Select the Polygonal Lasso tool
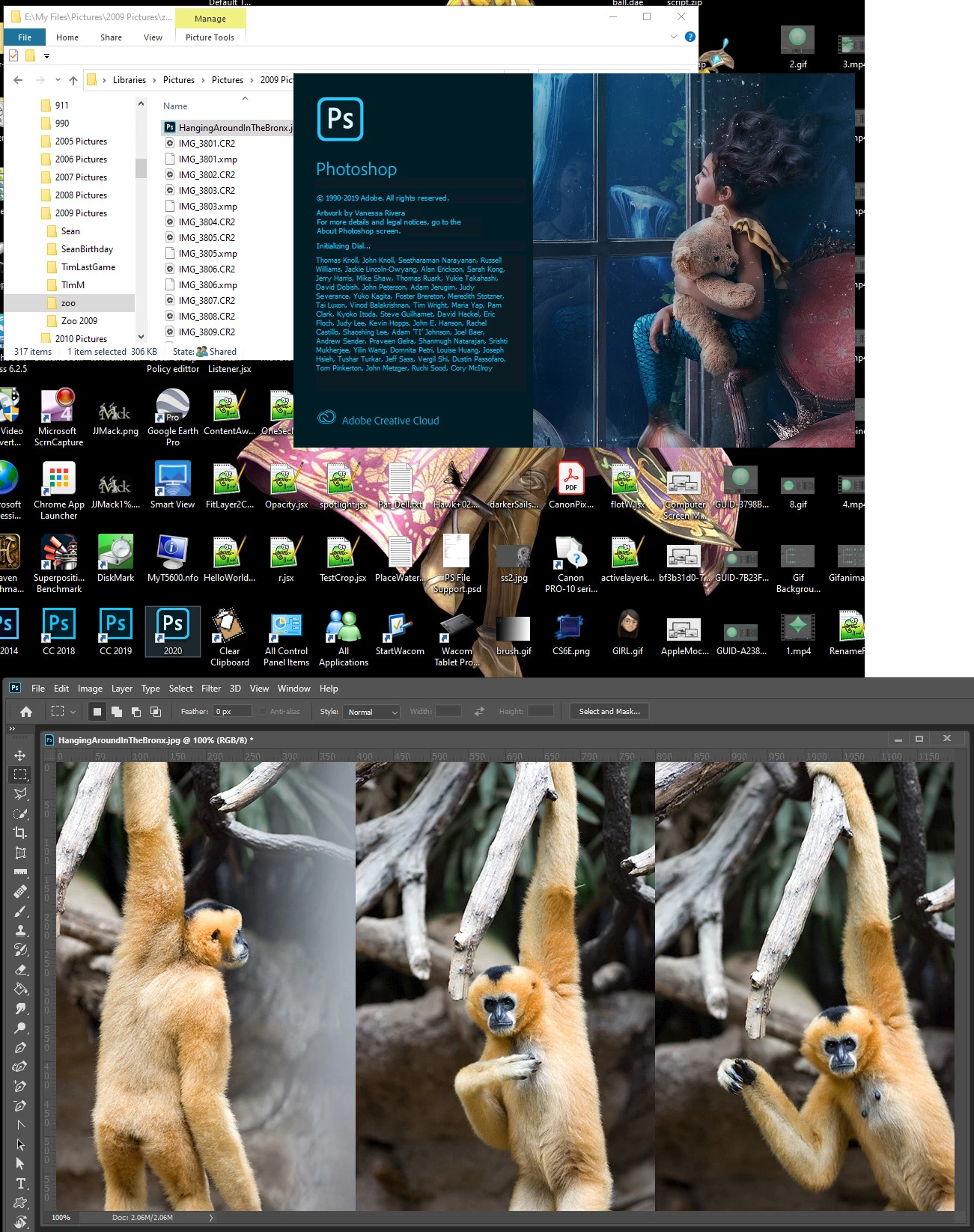The image size is (974, 1232). [x=20, y=794]
